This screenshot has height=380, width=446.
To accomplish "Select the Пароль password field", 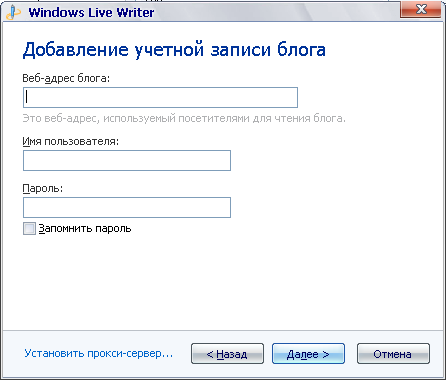I will point(127,207).
